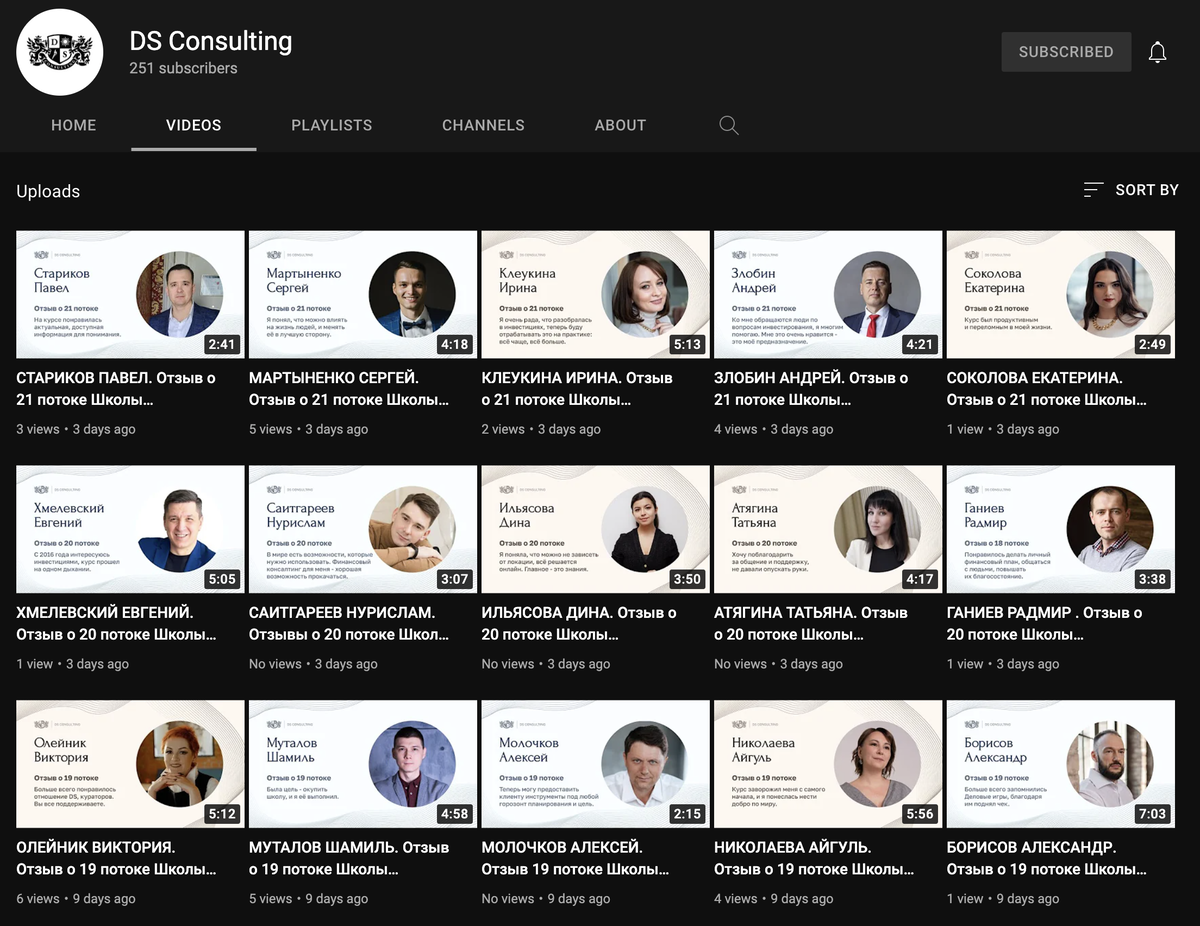Image resolution: width=1200 pixels, height=926 pixels.
Task: Click the title МАРТЫНЕНКО СЕРГЕЙ. Отзыв о 21 потоке
Action: point(348,389)
